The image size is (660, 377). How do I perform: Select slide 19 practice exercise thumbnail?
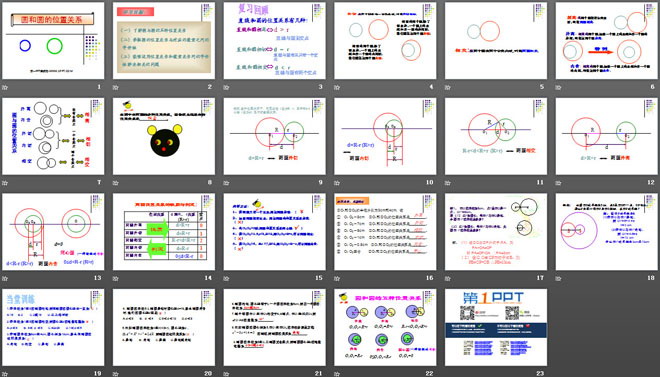click(x=53, y=327)
